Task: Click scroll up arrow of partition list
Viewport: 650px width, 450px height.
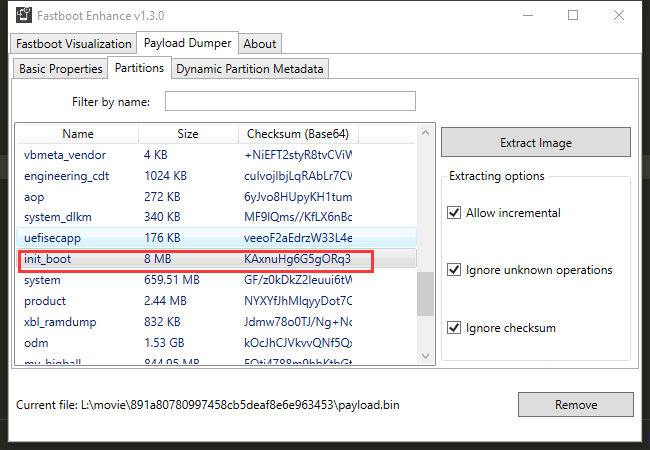Action: [x=425, y=133]
